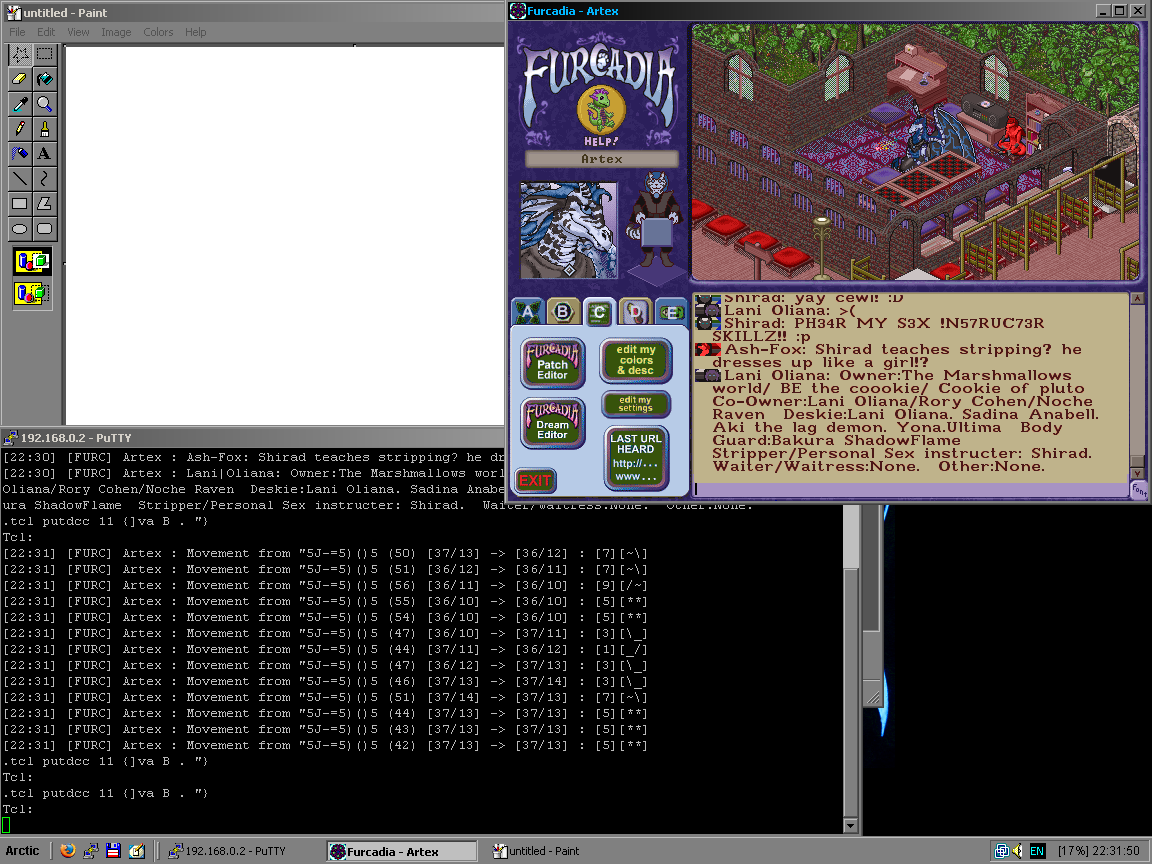
Task: Switch to Furcadia tab B
Action: (563, 312)
